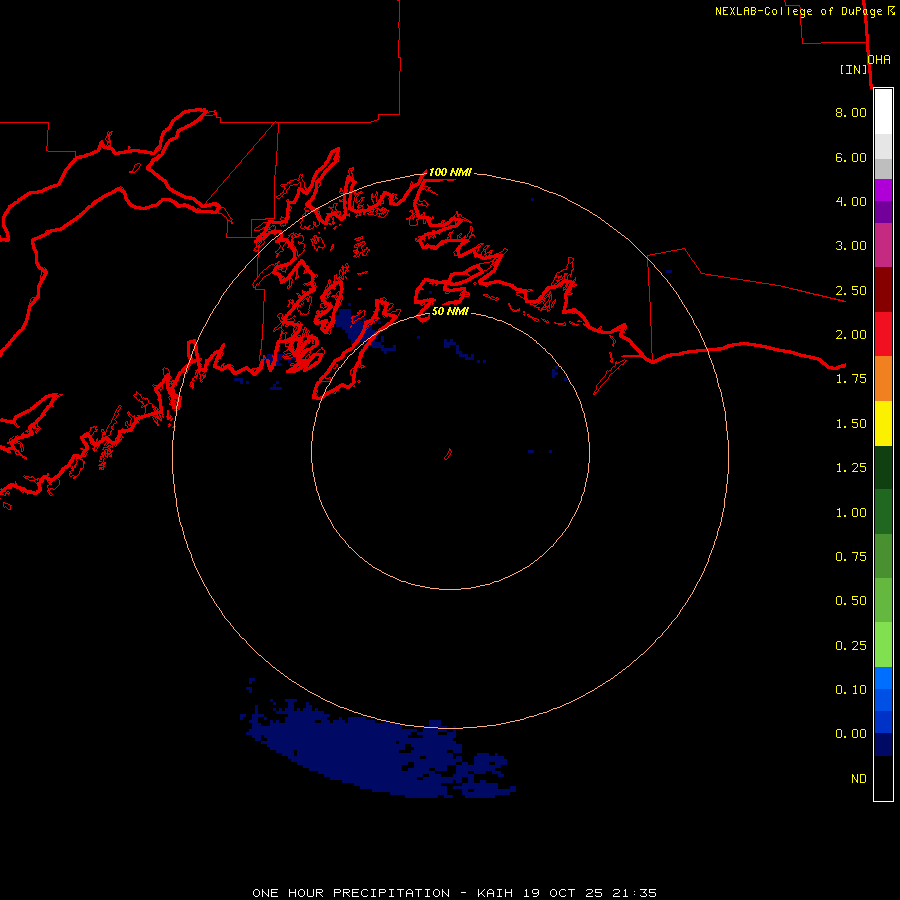Click the ND legend label

tap(859, 778)
